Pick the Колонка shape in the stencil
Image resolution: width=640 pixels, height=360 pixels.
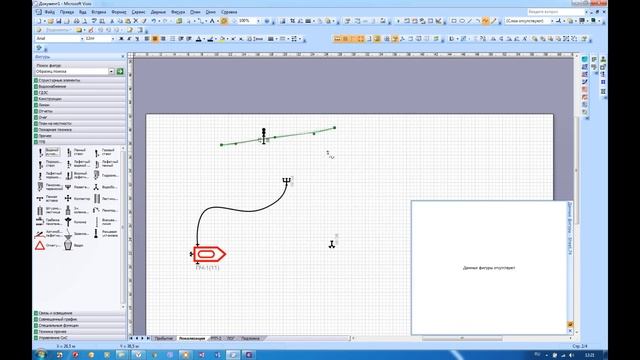click(77, 222)
